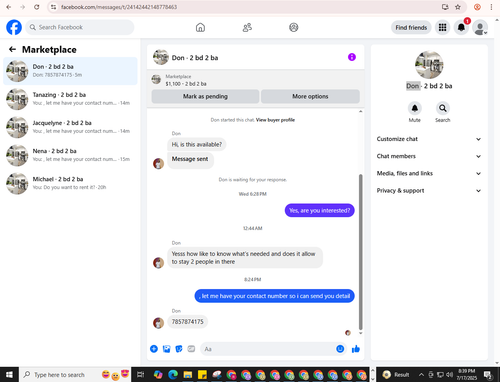The height and width of the screenshot is (382, 500).
Task: Go to the Home feed icon
Action: click(x=200, y=27)
